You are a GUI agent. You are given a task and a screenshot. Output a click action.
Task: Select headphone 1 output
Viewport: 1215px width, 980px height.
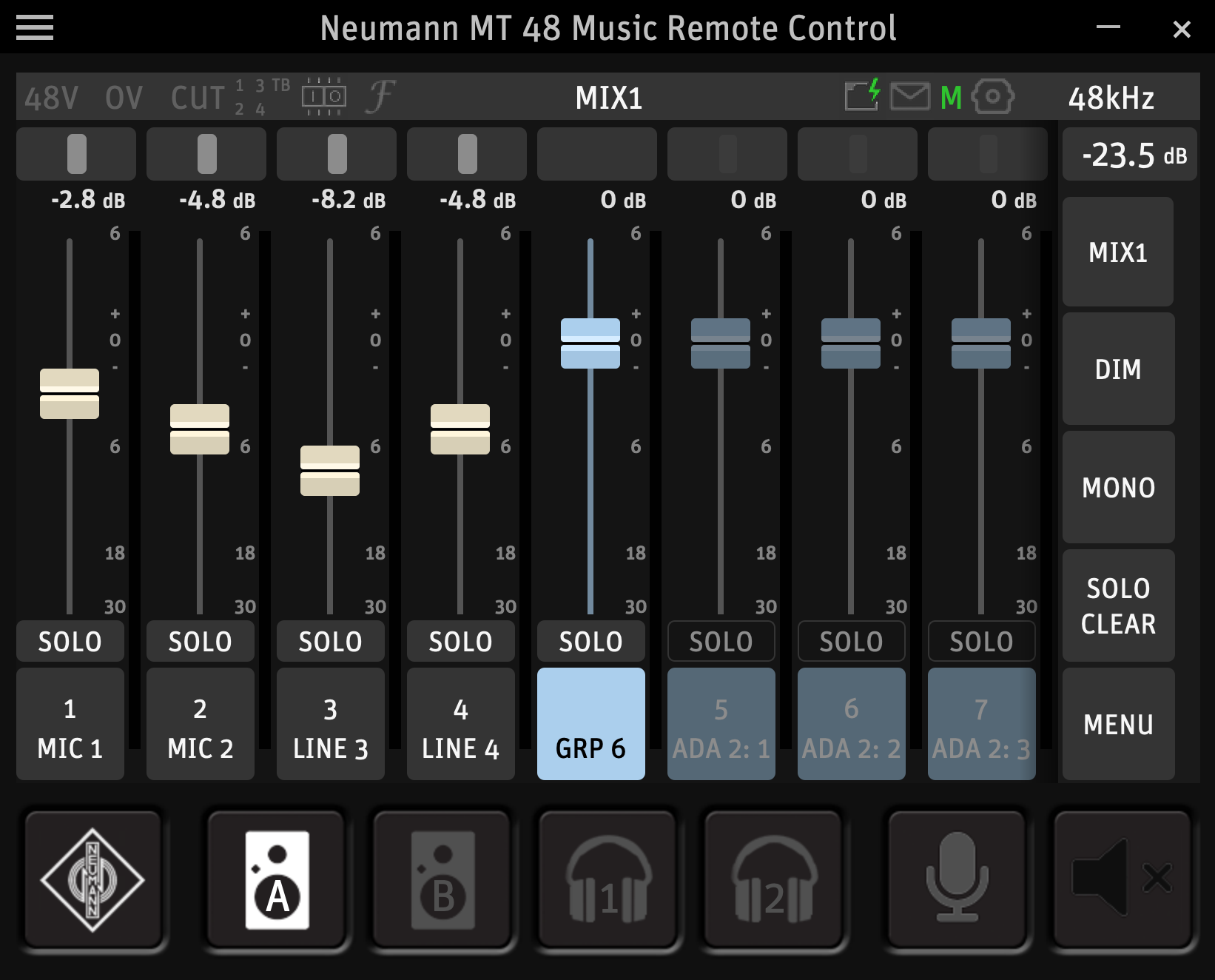[x=608, y=879]
